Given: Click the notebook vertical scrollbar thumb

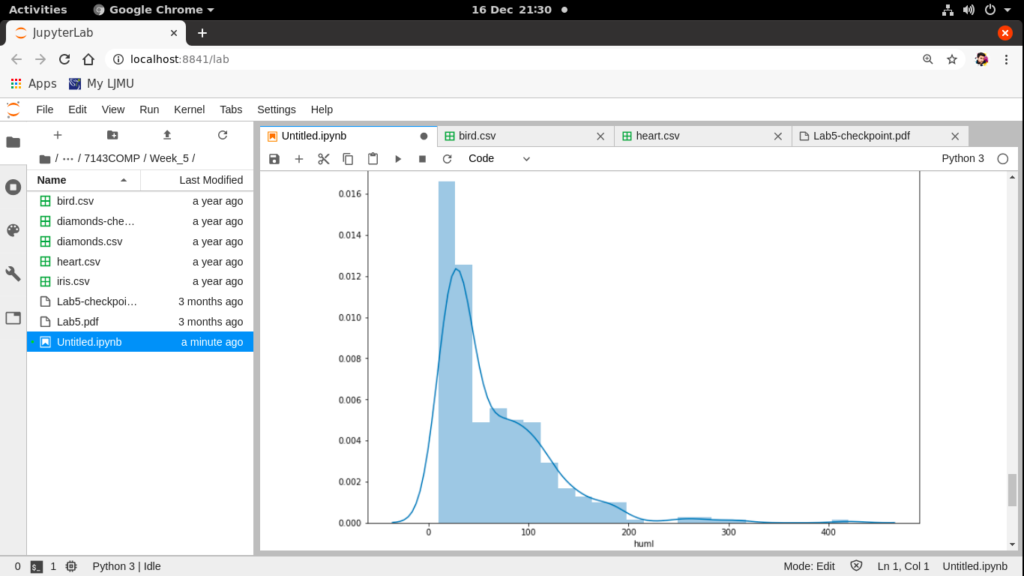Looking at the screenshot, I should (1012, 490).
